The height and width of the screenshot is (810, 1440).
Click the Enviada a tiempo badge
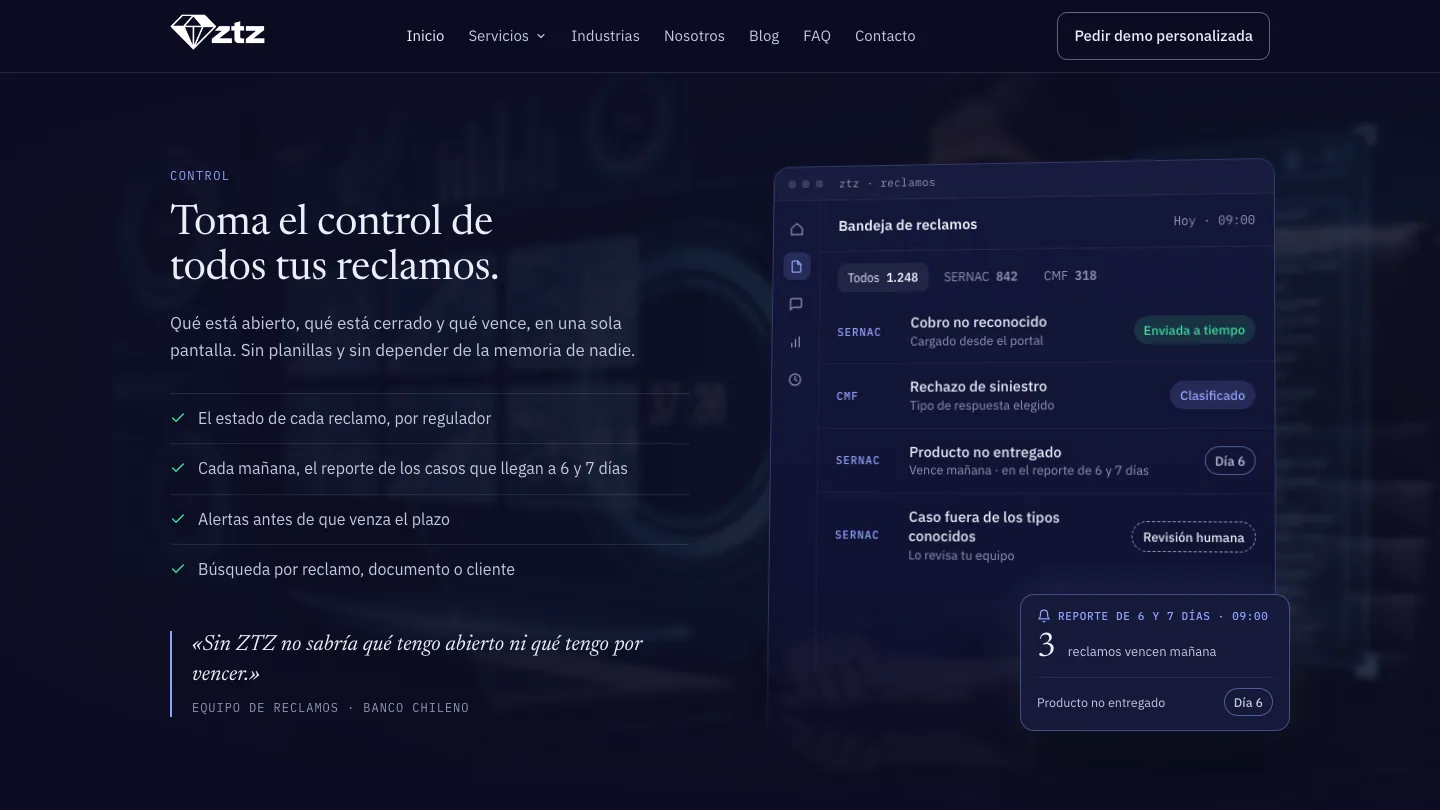1194,330
